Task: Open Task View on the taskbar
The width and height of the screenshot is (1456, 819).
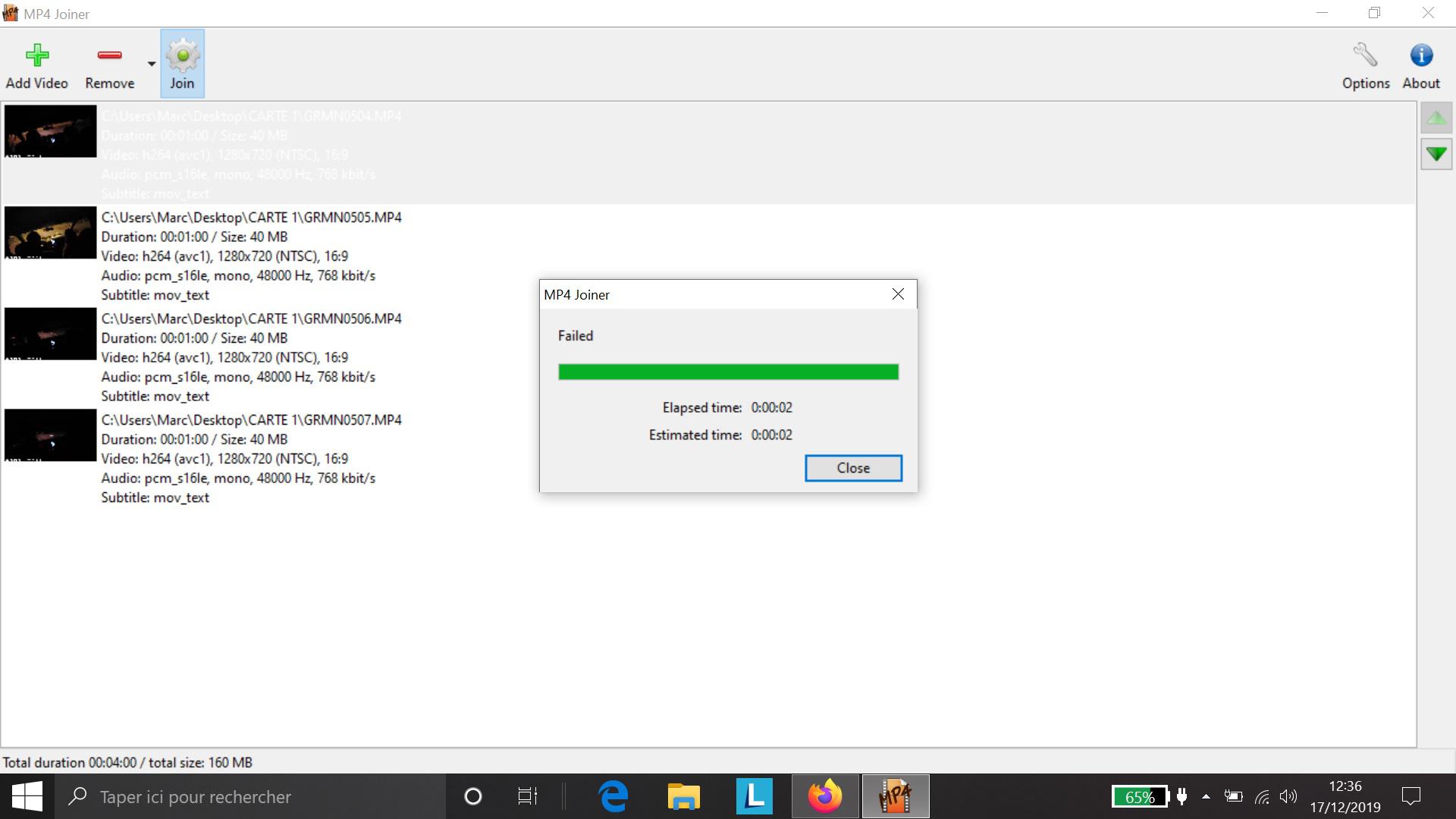Action: point(527,796)
